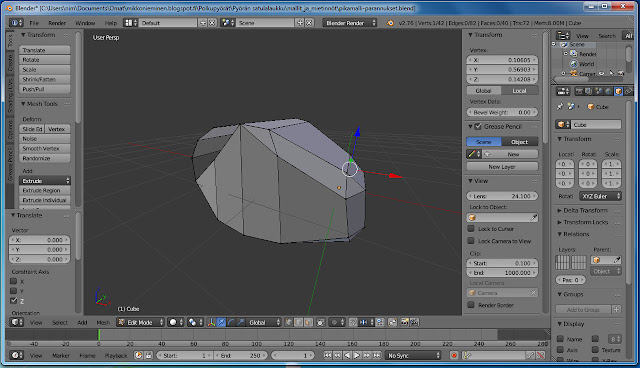Image resolution: width=640 pixels, height=368 pixels.
Task: Open the properties editor type selector
Action: pyautogui.click(x=563, y=91)
